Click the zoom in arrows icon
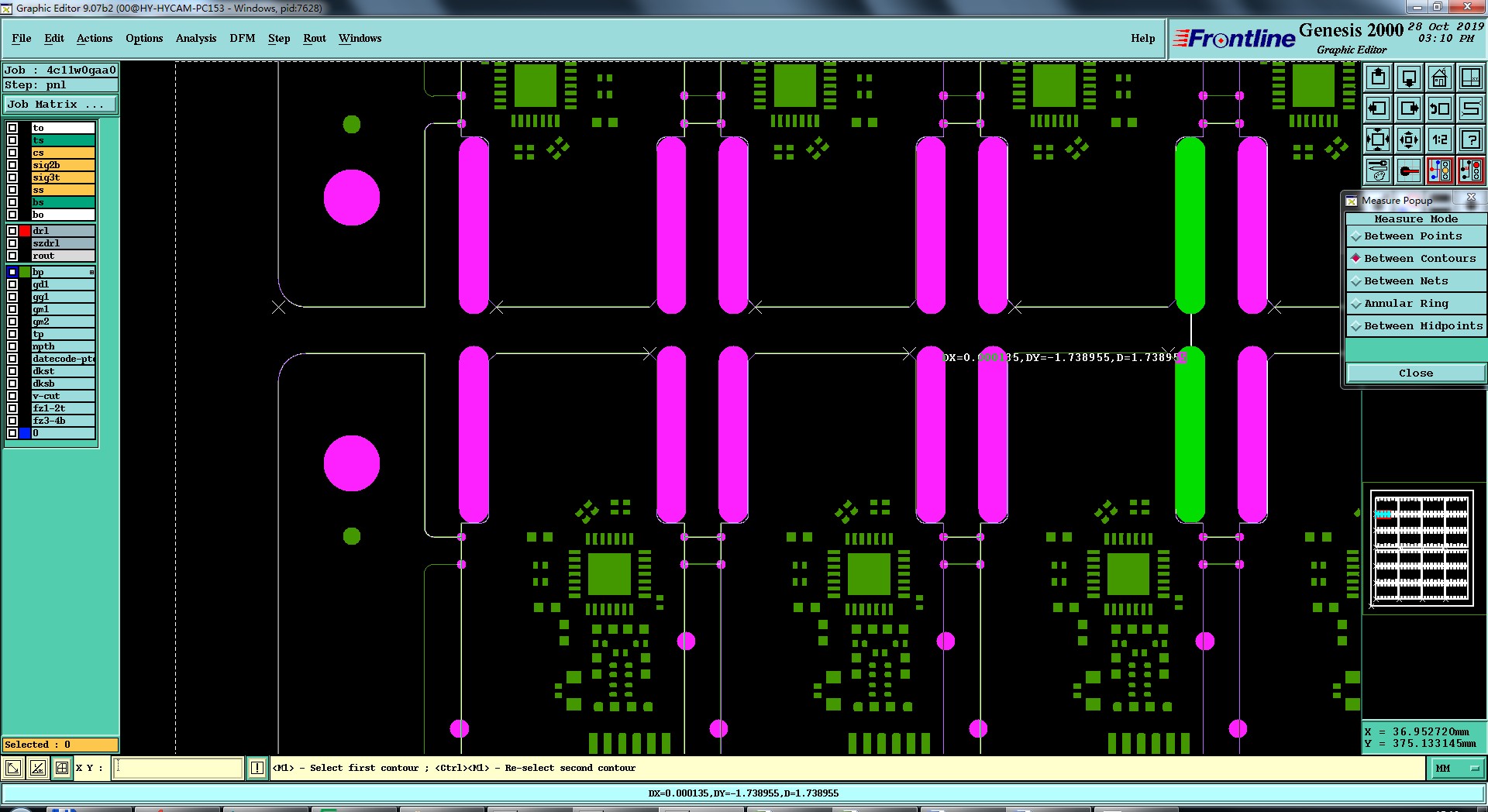The height and width of the screenshot is (812, 1488). coord(1378,139)
